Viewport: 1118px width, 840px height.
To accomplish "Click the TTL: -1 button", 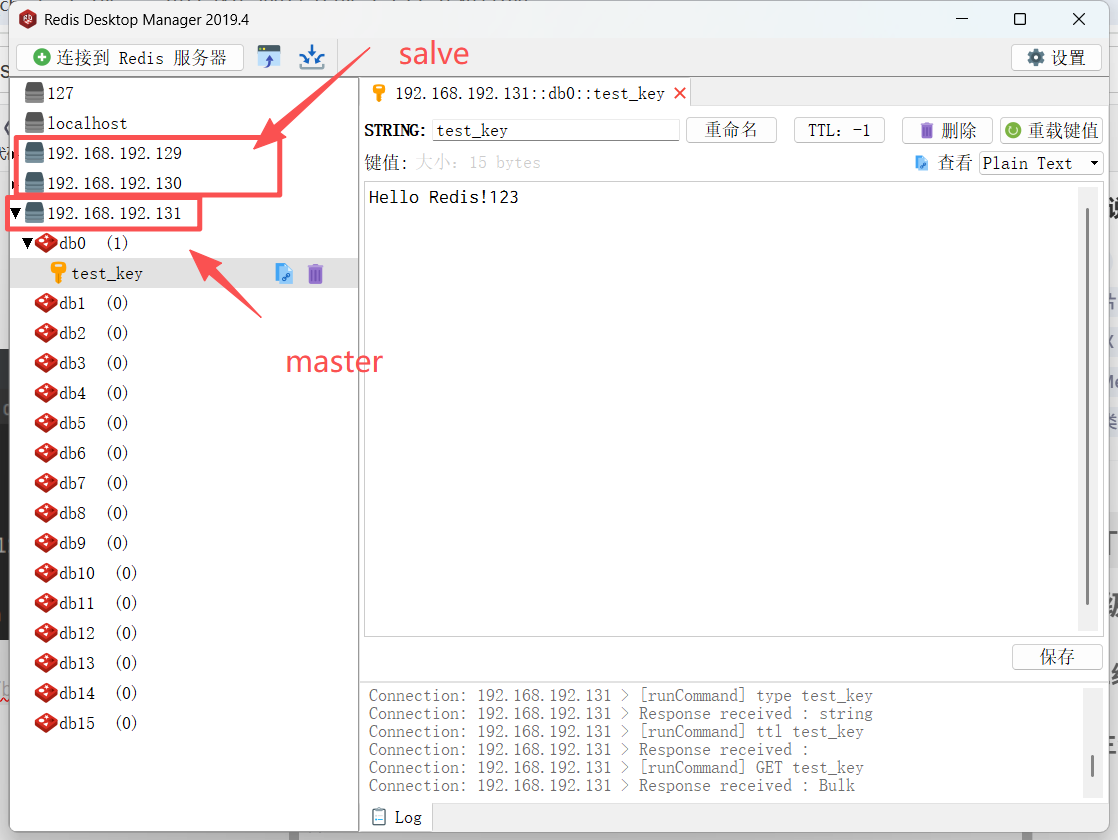I will coord(838,130).
